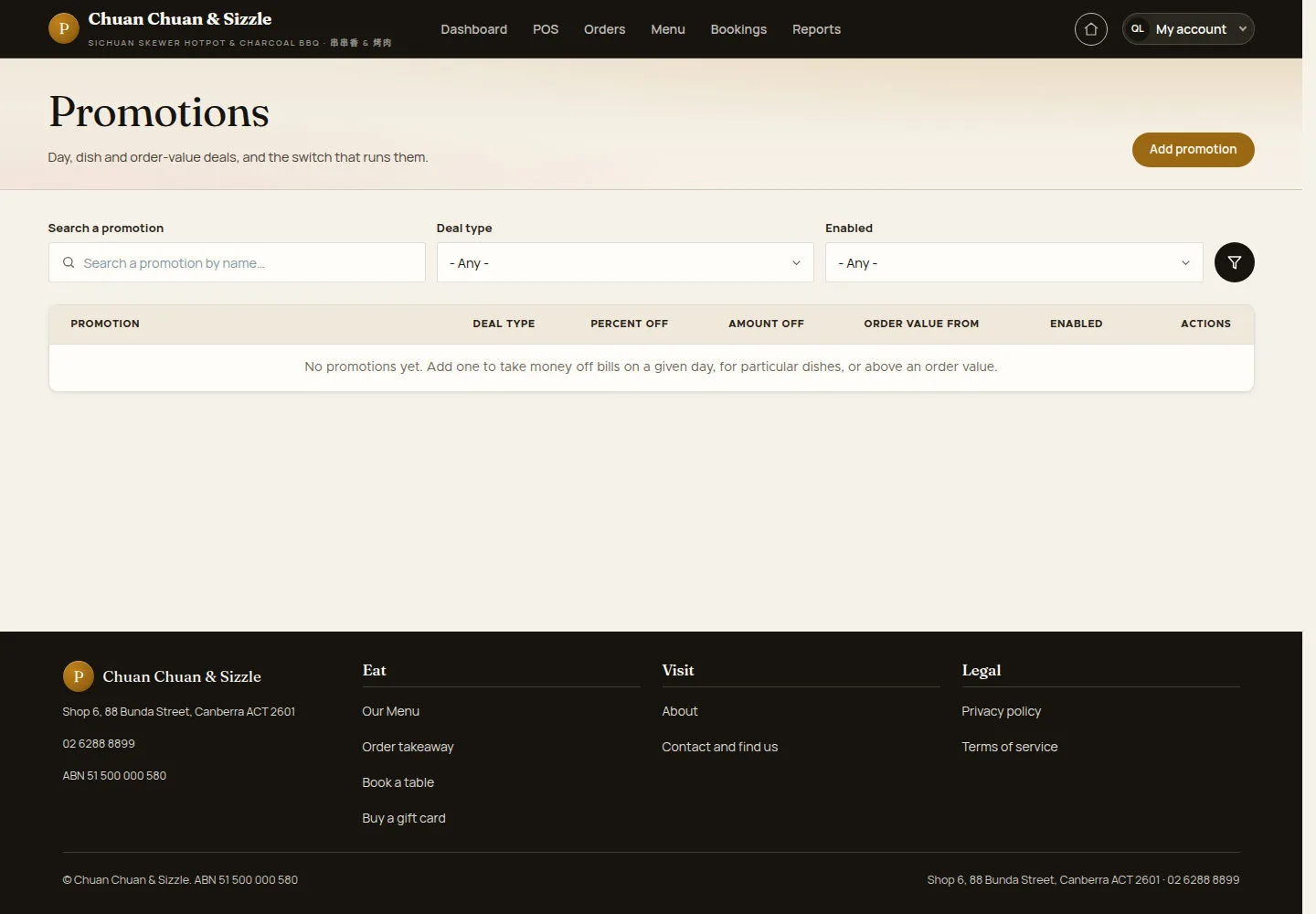
Task: Open the Our Menu footer link
Action: 390,711
